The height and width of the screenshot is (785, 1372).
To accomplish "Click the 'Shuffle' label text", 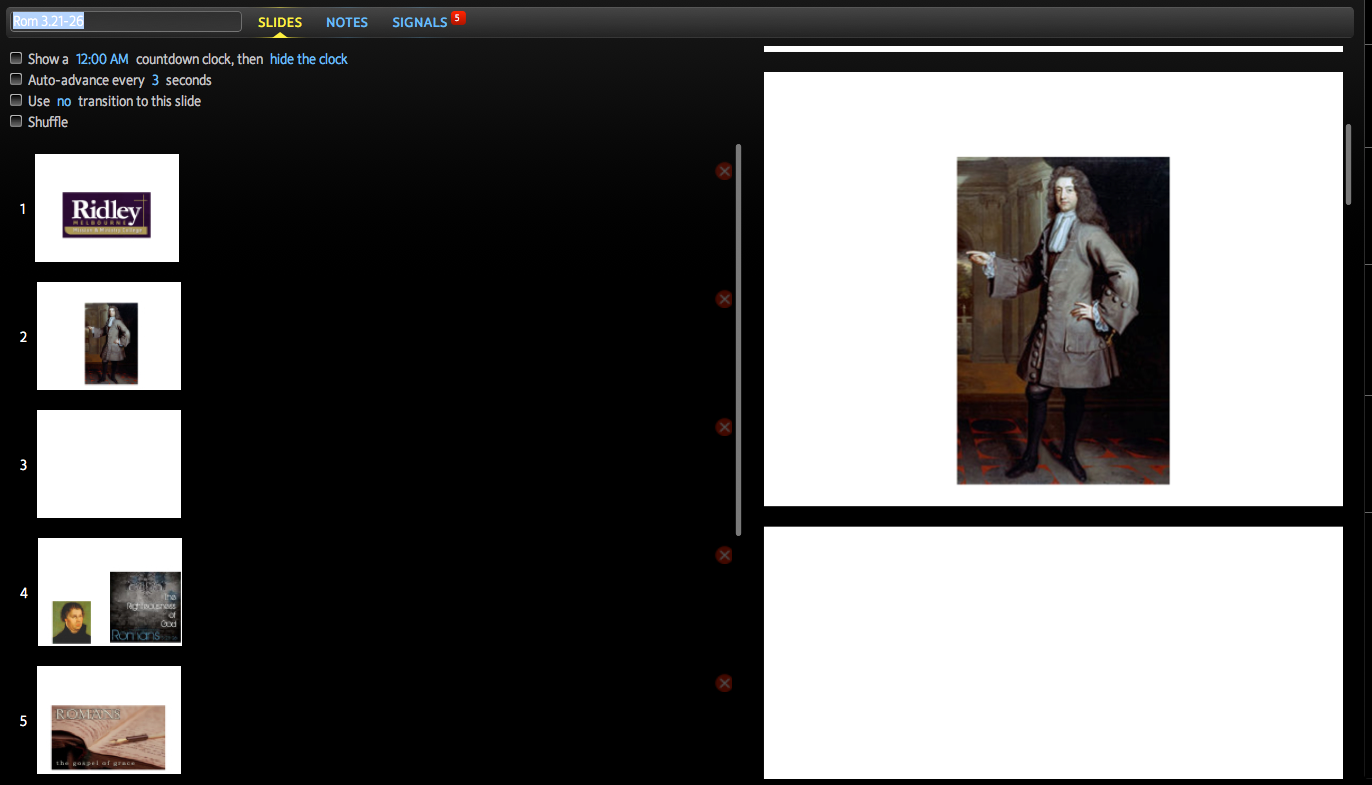I will pyautogui.click(x=48, y=122).
